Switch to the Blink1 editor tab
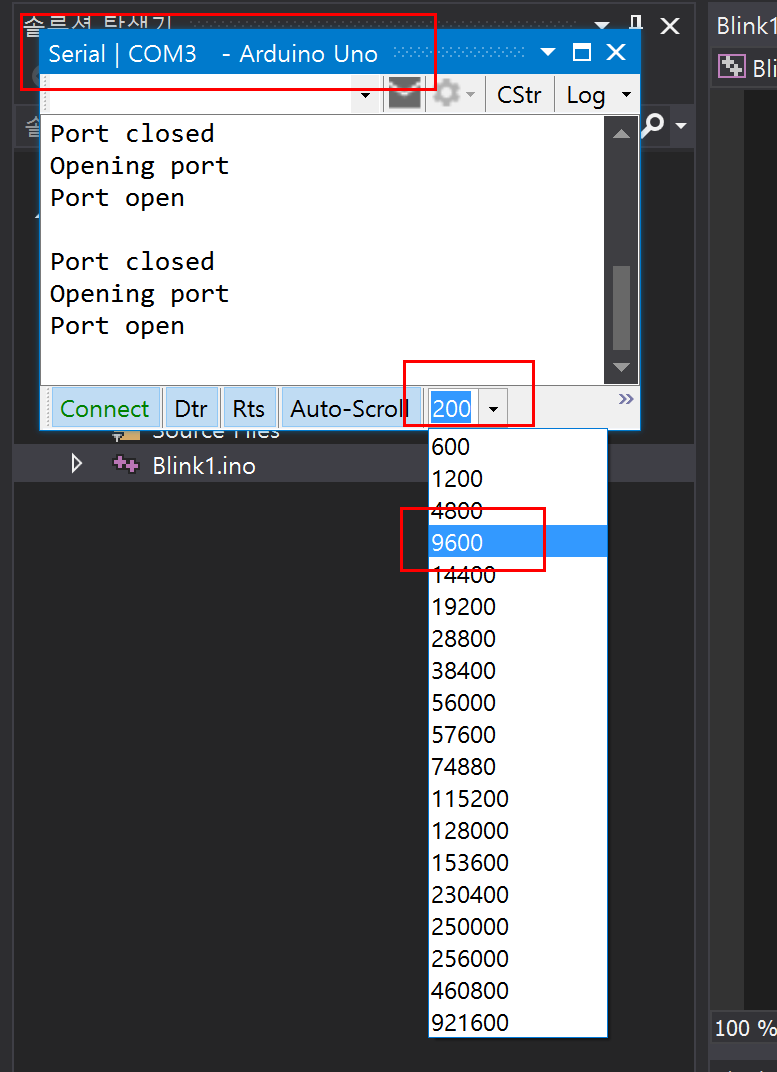Viewport: 777px width, 1072px height. click(x=746, y=25)
